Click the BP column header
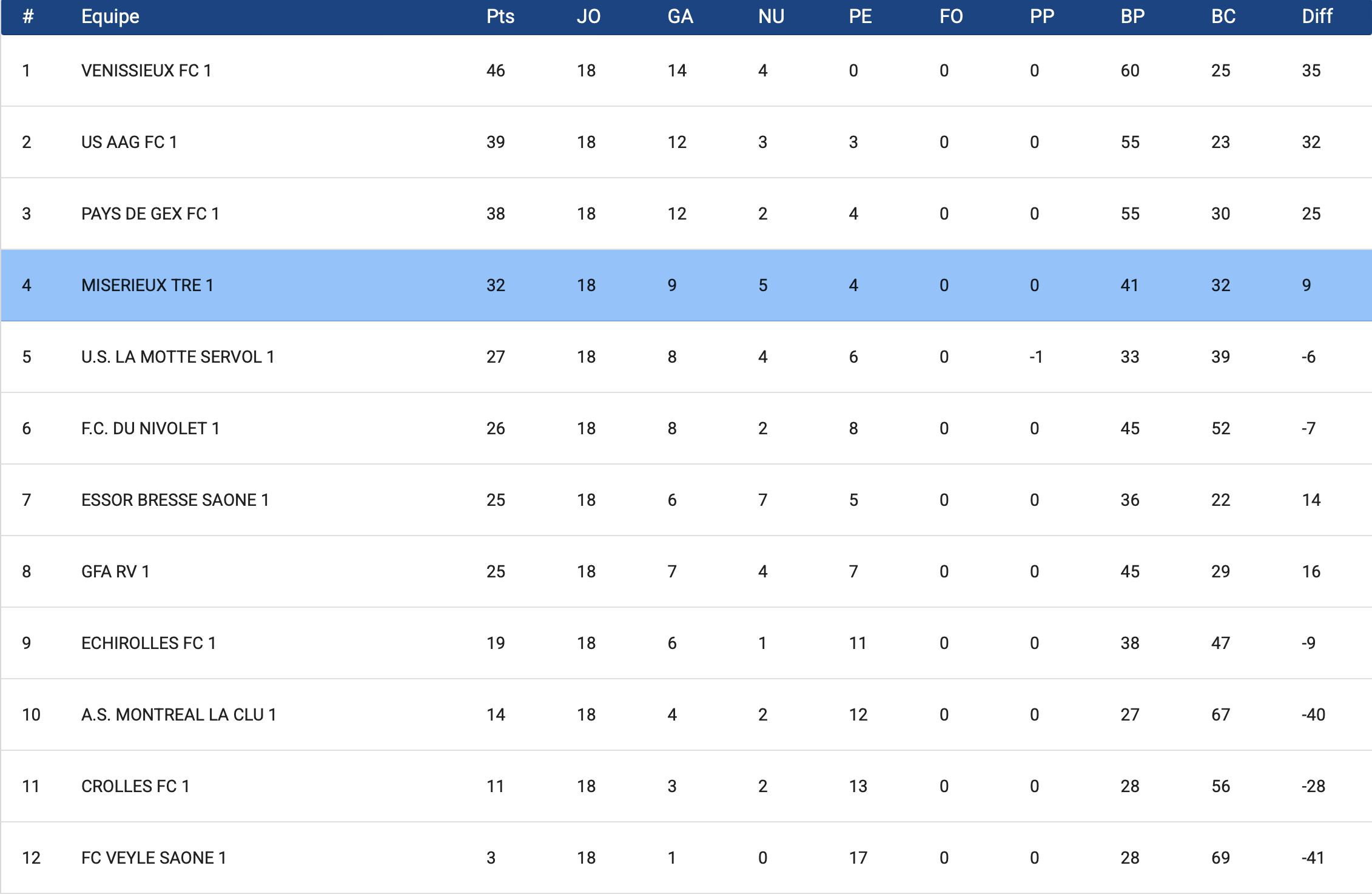The image size is (1372, 894). pyautogui.click(x=1132, y=16)
